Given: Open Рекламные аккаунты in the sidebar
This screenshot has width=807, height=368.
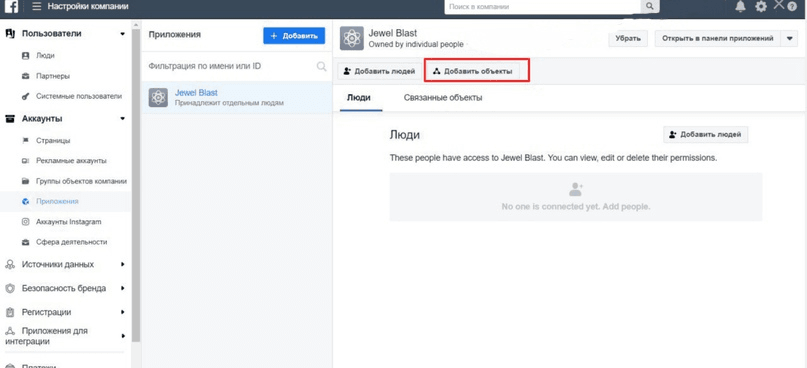Looking at the screenshot, I should coord(72,161).
